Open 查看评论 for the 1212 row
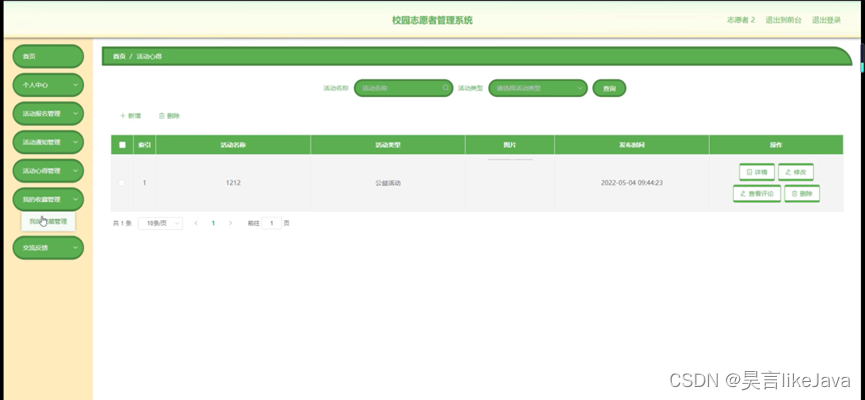 [757, 194]
